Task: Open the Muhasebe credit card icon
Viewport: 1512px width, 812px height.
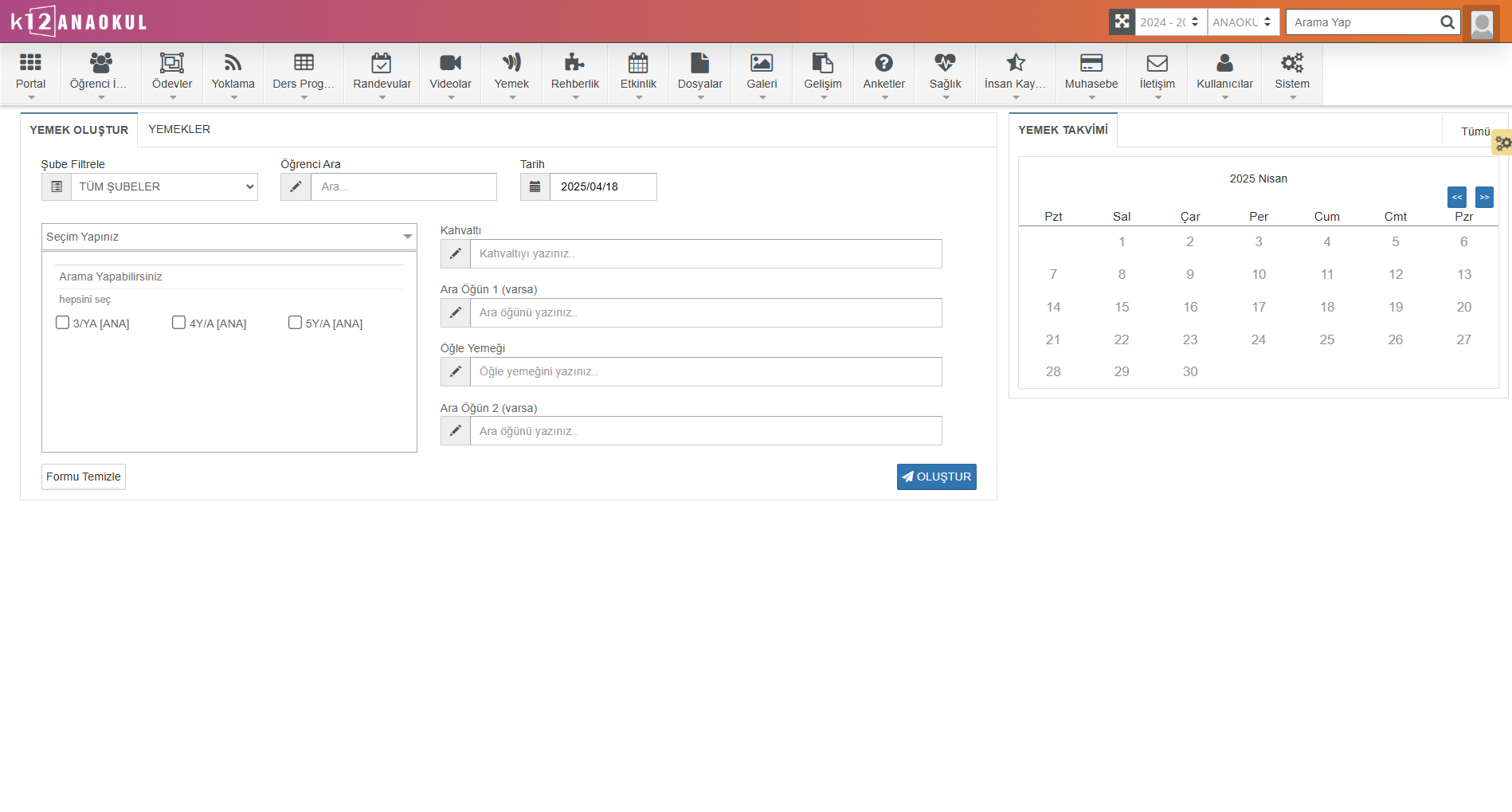Action: [1091, 62]
